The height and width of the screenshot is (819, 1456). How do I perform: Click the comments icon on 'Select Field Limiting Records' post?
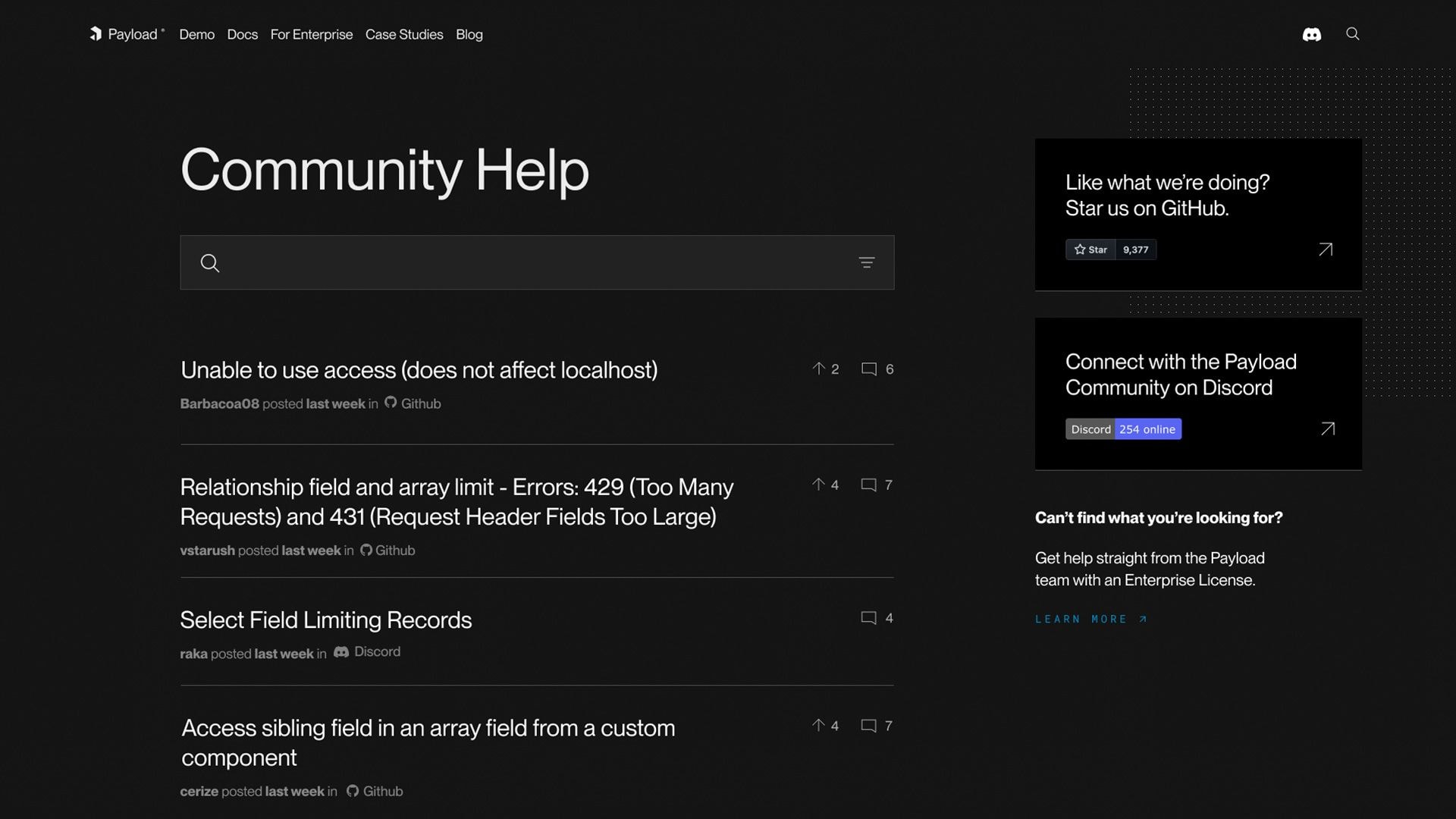[869, 618]
